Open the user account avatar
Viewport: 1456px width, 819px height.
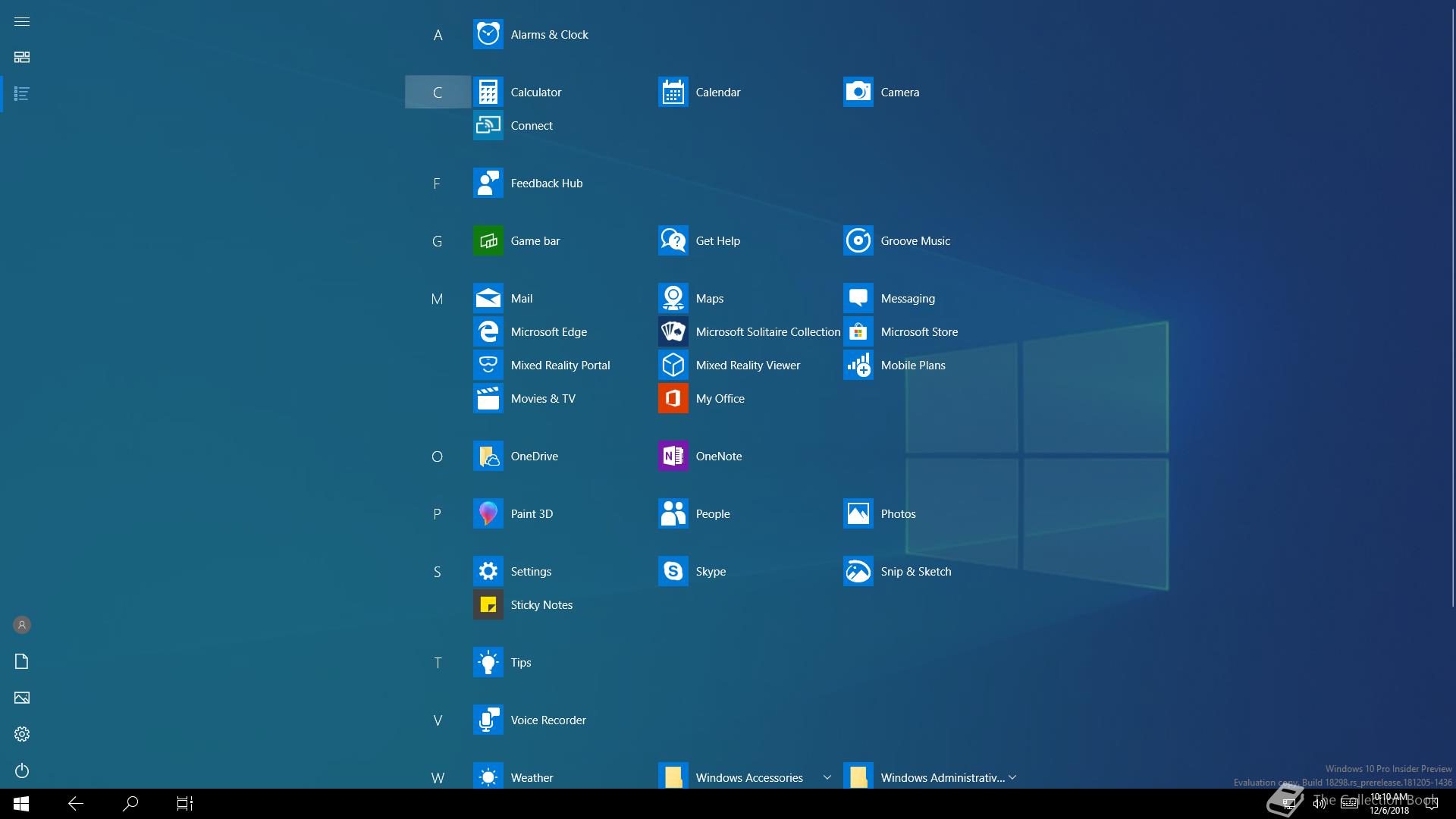click(x=22, y=625)
